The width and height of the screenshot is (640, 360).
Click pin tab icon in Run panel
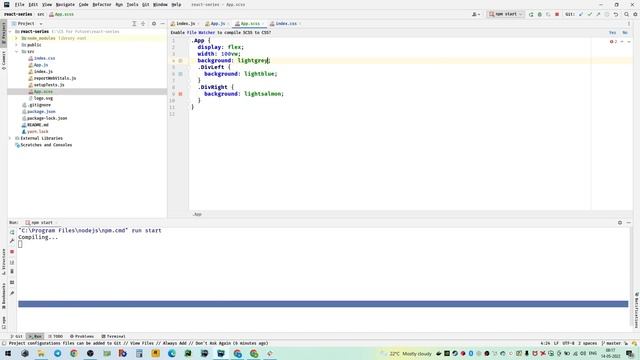[12, 293]
